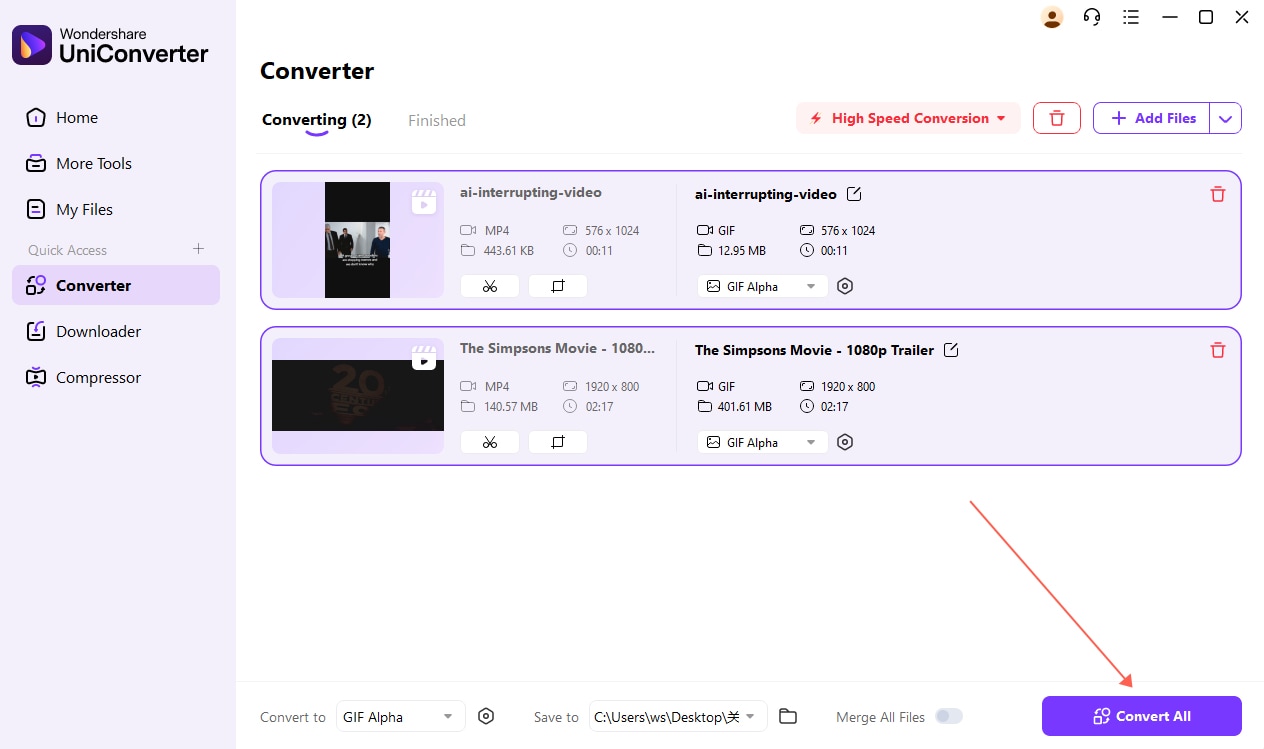Viewport: 1264px width, 749px height.
Task: Click the source title ai-interrupting-video
Action: point(531,192)
